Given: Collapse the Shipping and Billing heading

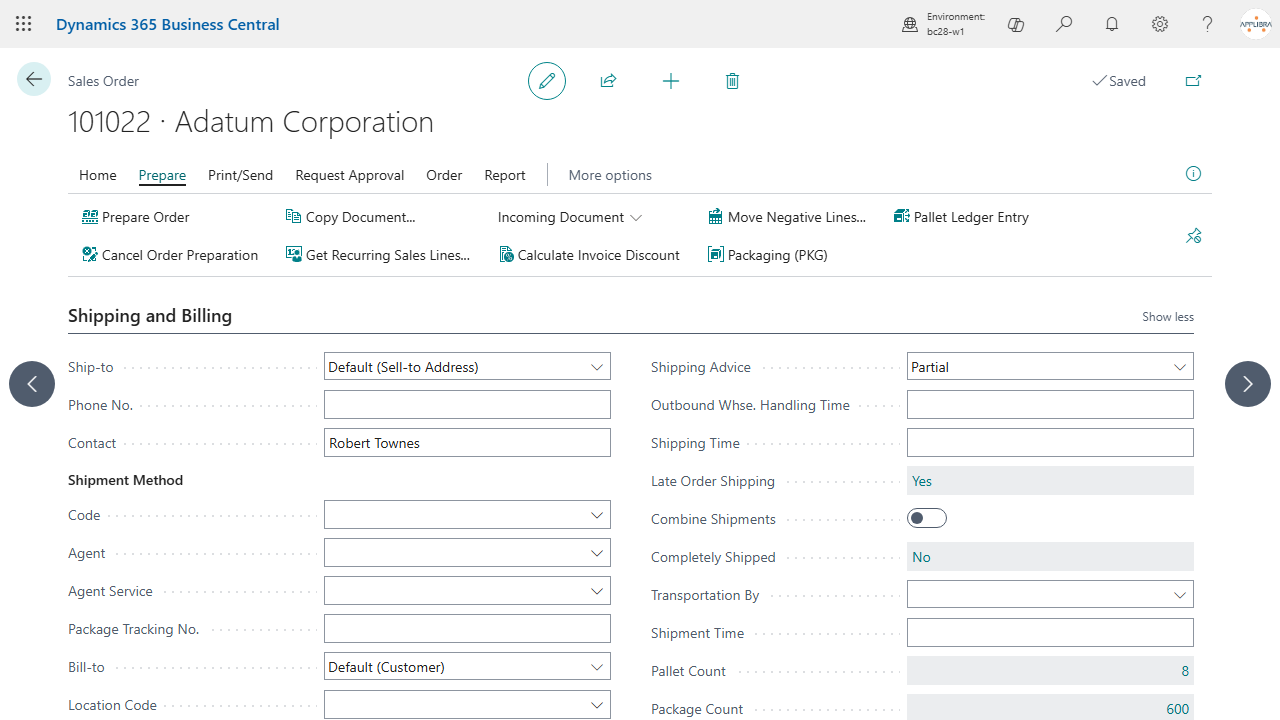Looking at the screenshot, I should click(150, 316).
